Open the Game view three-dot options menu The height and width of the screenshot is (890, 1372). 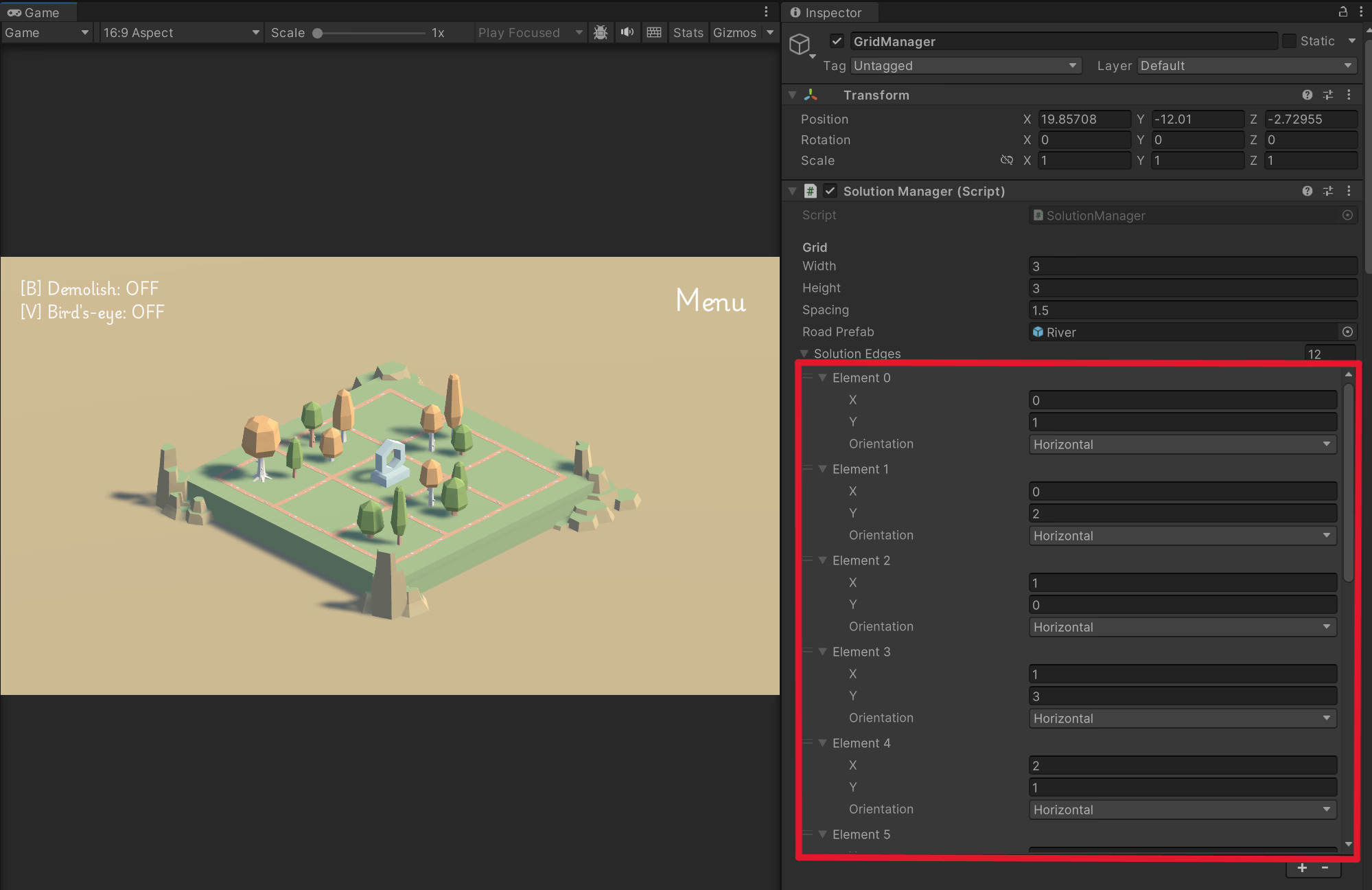[766, 12]
